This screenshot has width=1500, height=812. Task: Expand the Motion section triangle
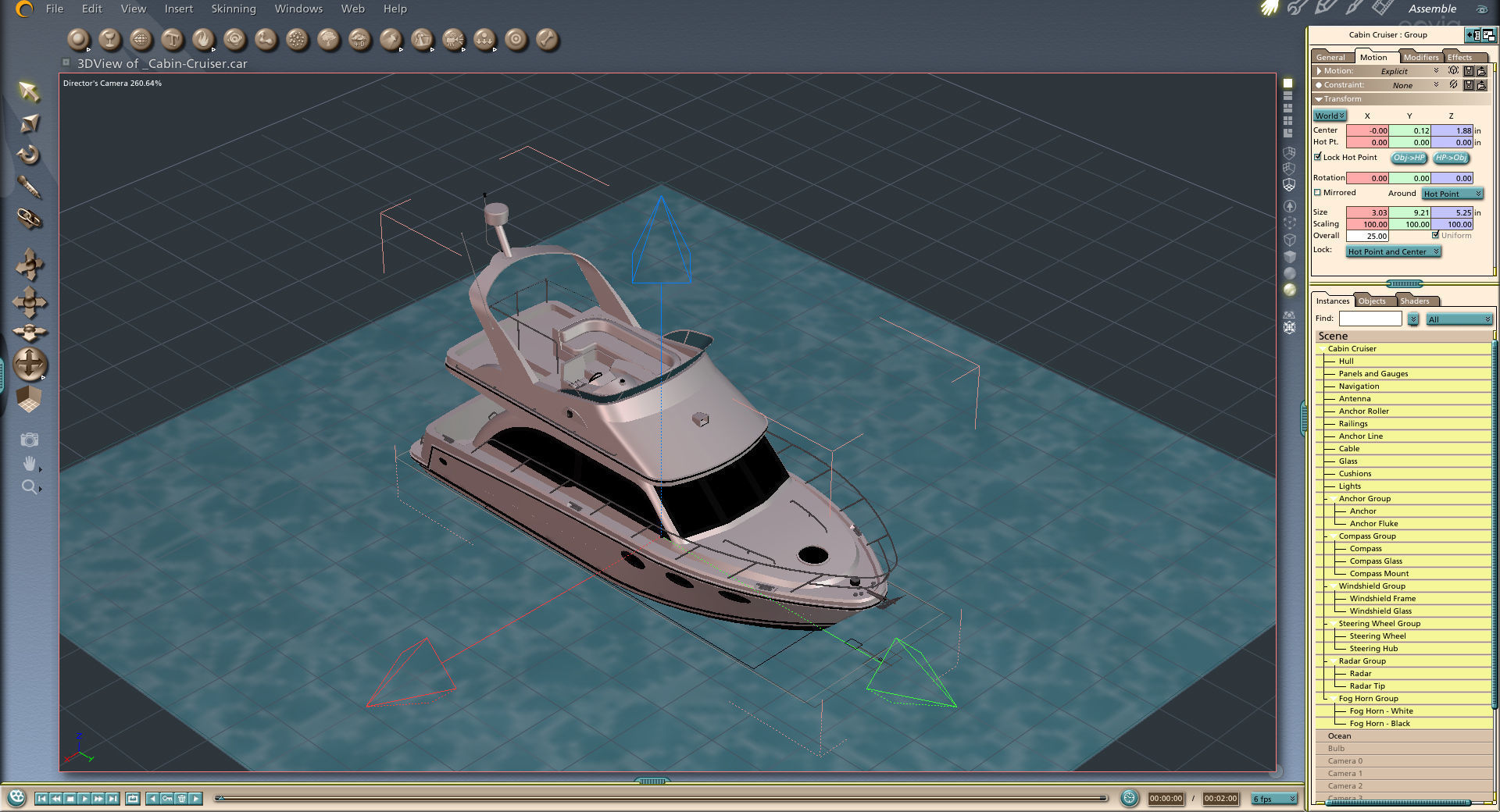pyautogui.click(x=1319, y=71)
